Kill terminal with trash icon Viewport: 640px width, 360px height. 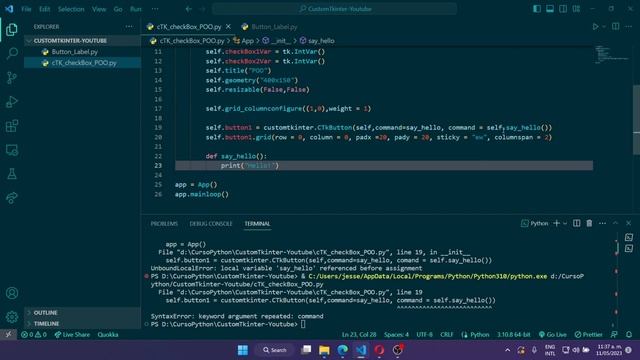click(589, 223)
